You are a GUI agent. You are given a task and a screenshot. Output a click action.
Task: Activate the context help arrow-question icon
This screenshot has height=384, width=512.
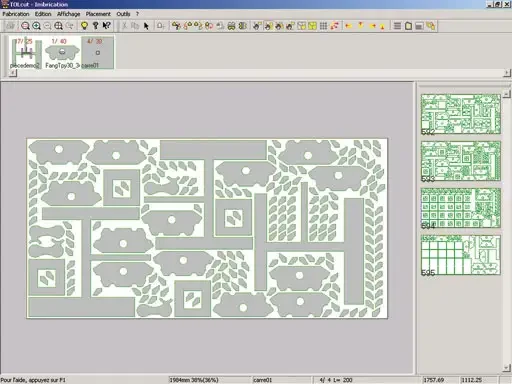[x=107, y=26]
